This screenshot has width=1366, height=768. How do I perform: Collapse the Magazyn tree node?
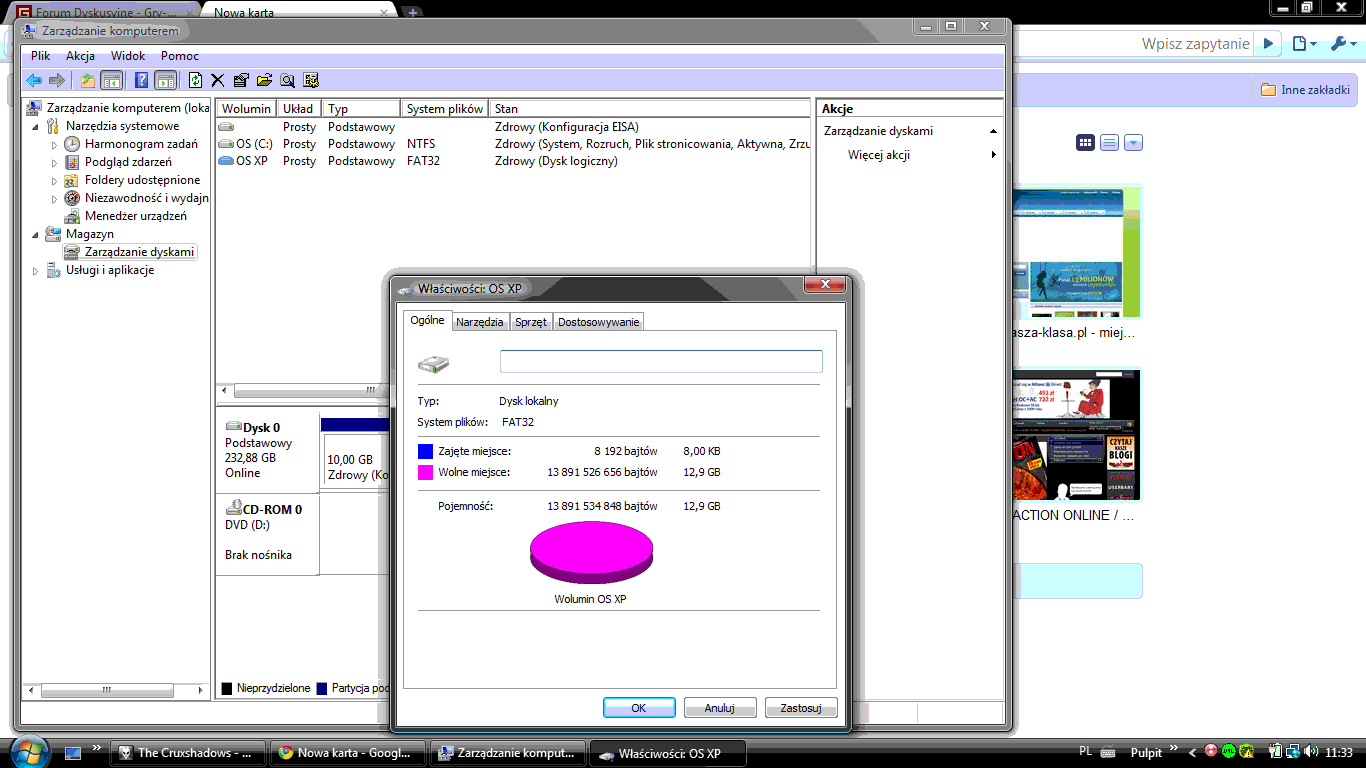pos(37,235)
